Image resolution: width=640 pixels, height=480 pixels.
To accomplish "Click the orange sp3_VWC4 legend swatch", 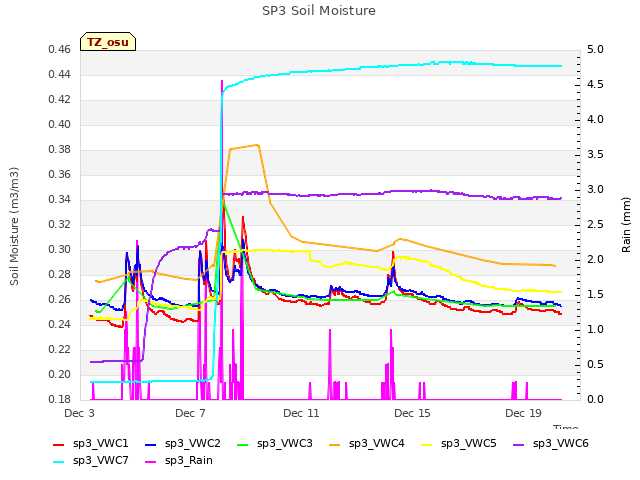I will (335, 444).
